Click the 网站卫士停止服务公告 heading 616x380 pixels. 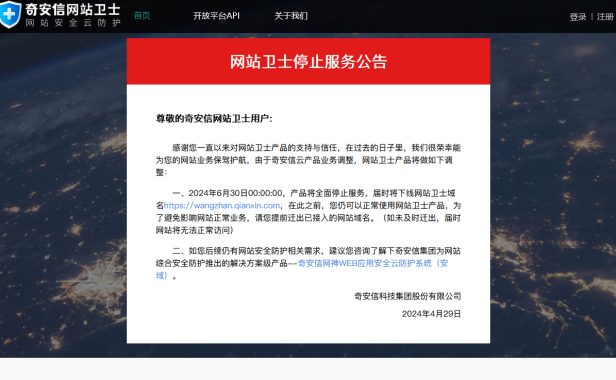tap(308, 62)
